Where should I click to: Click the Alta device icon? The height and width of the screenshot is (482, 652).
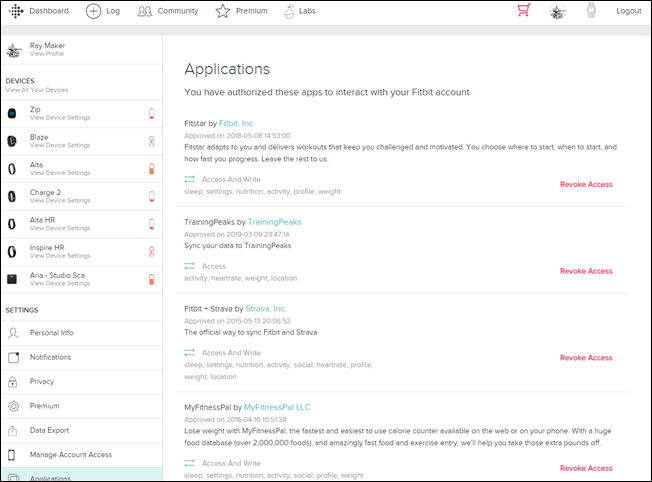[12, 169]
